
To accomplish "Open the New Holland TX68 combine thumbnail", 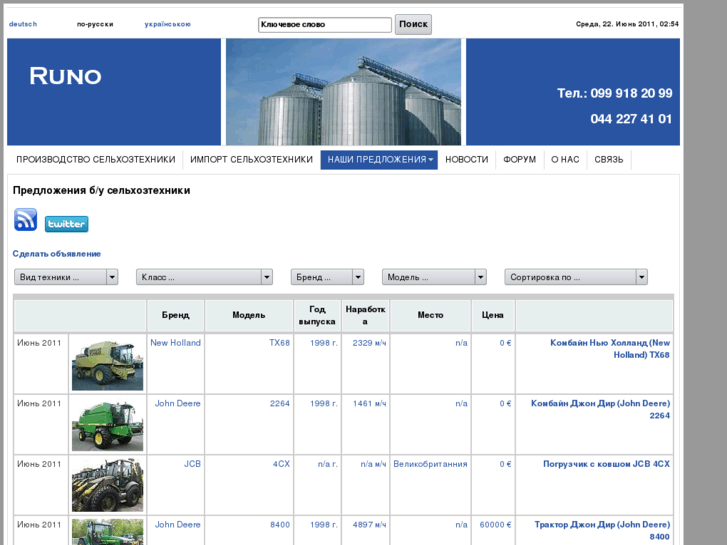I will [107, 364].
